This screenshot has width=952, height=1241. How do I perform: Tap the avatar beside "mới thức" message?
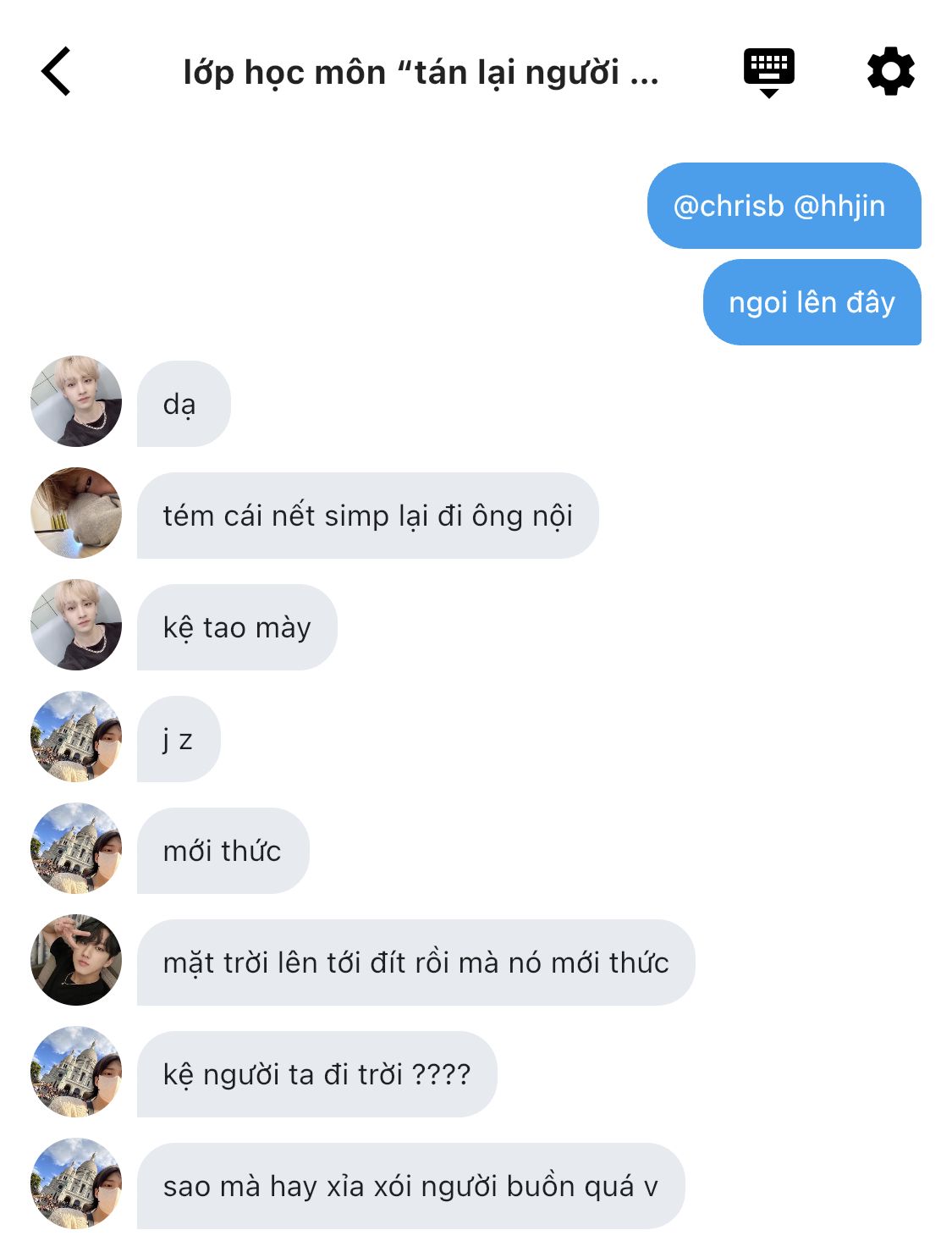(x=76, y=848)
